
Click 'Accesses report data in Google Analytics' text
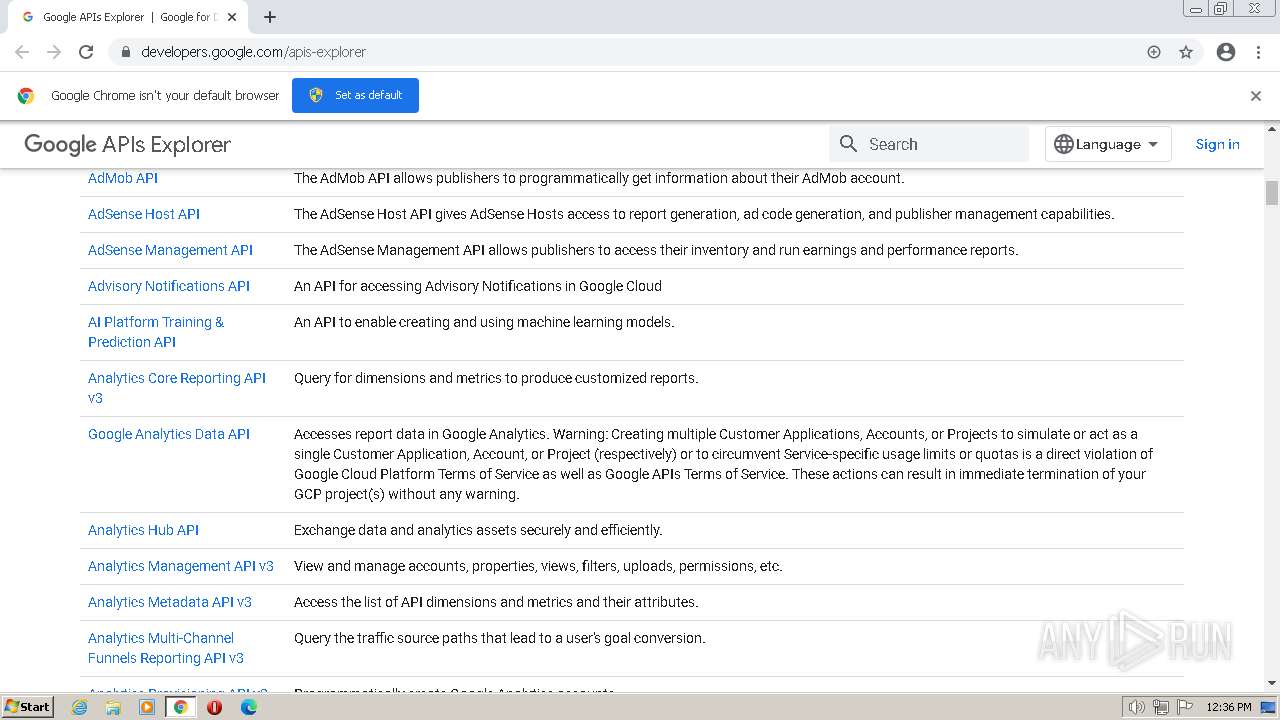click(724, 464)
